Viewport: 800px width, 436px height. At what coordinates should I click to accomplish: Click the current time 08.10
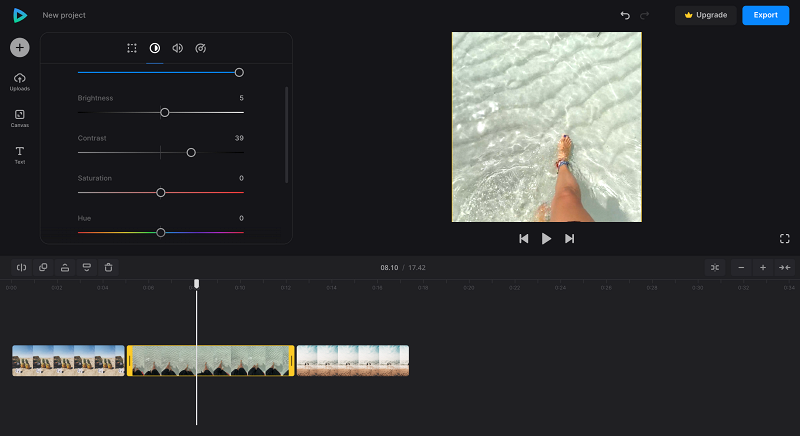coord(389,268)
